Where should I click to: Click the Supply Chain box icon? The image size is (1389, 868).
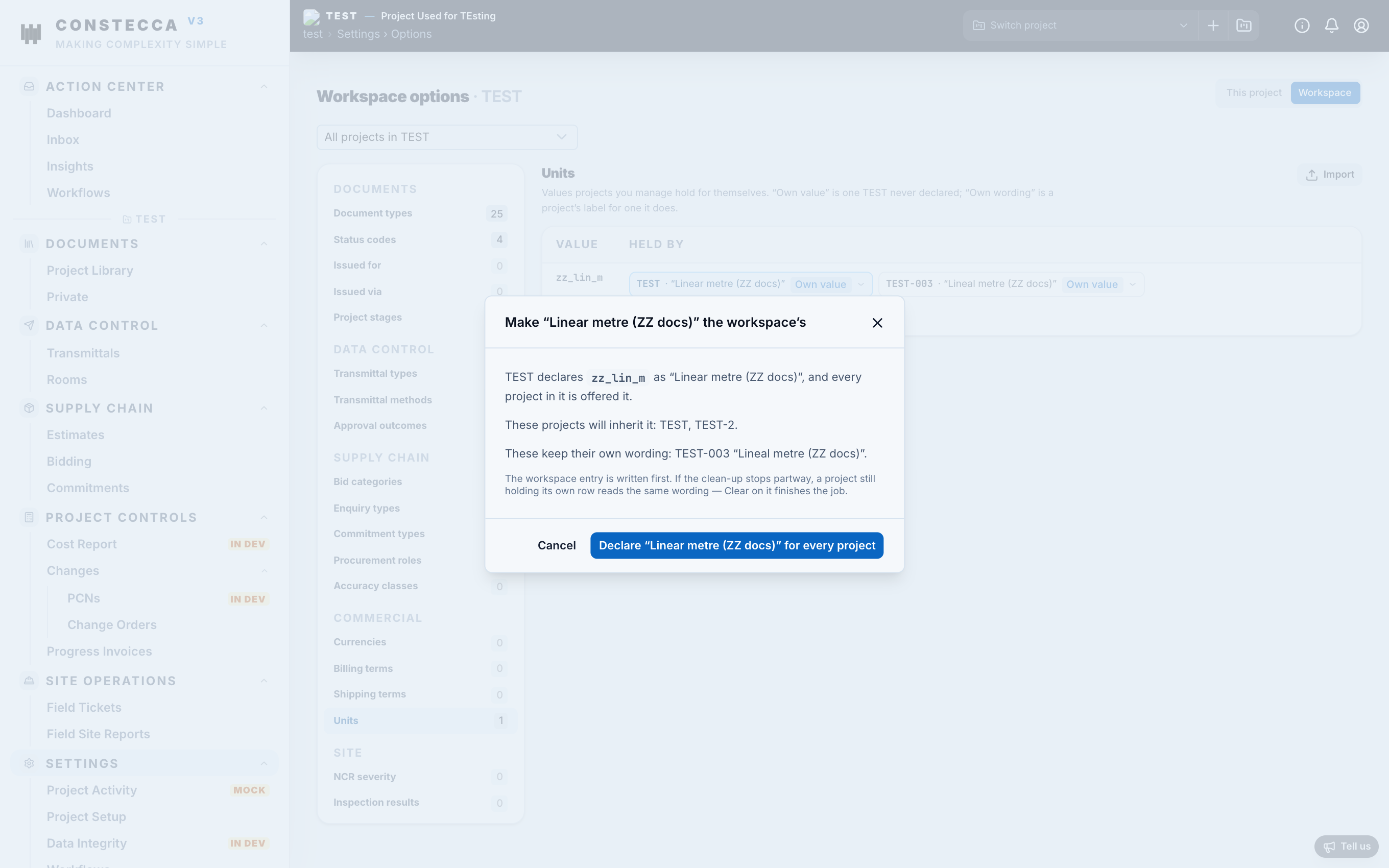coord(29,408)
